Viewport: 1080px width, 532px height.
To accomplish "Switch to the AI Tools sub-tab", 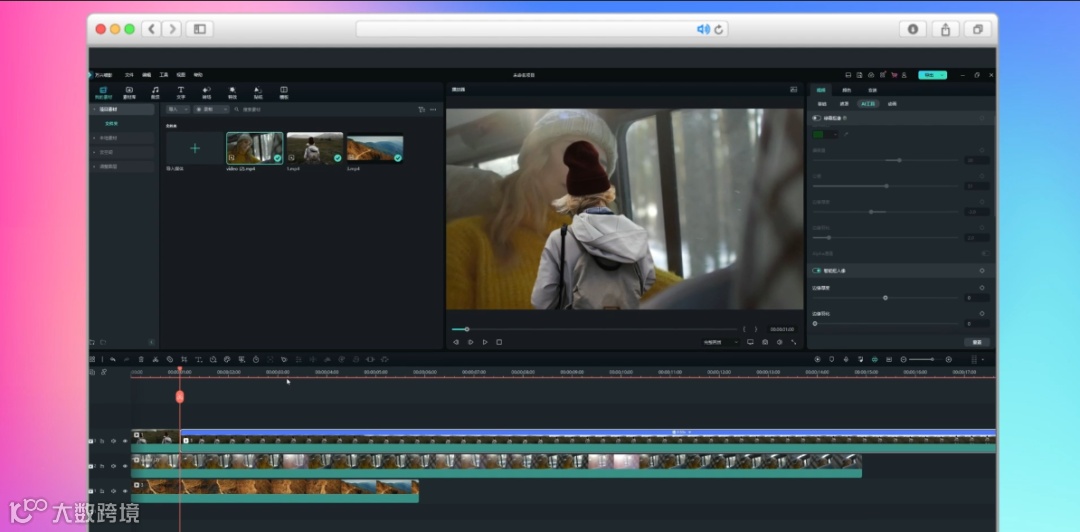I will click(x=867, y=103).
